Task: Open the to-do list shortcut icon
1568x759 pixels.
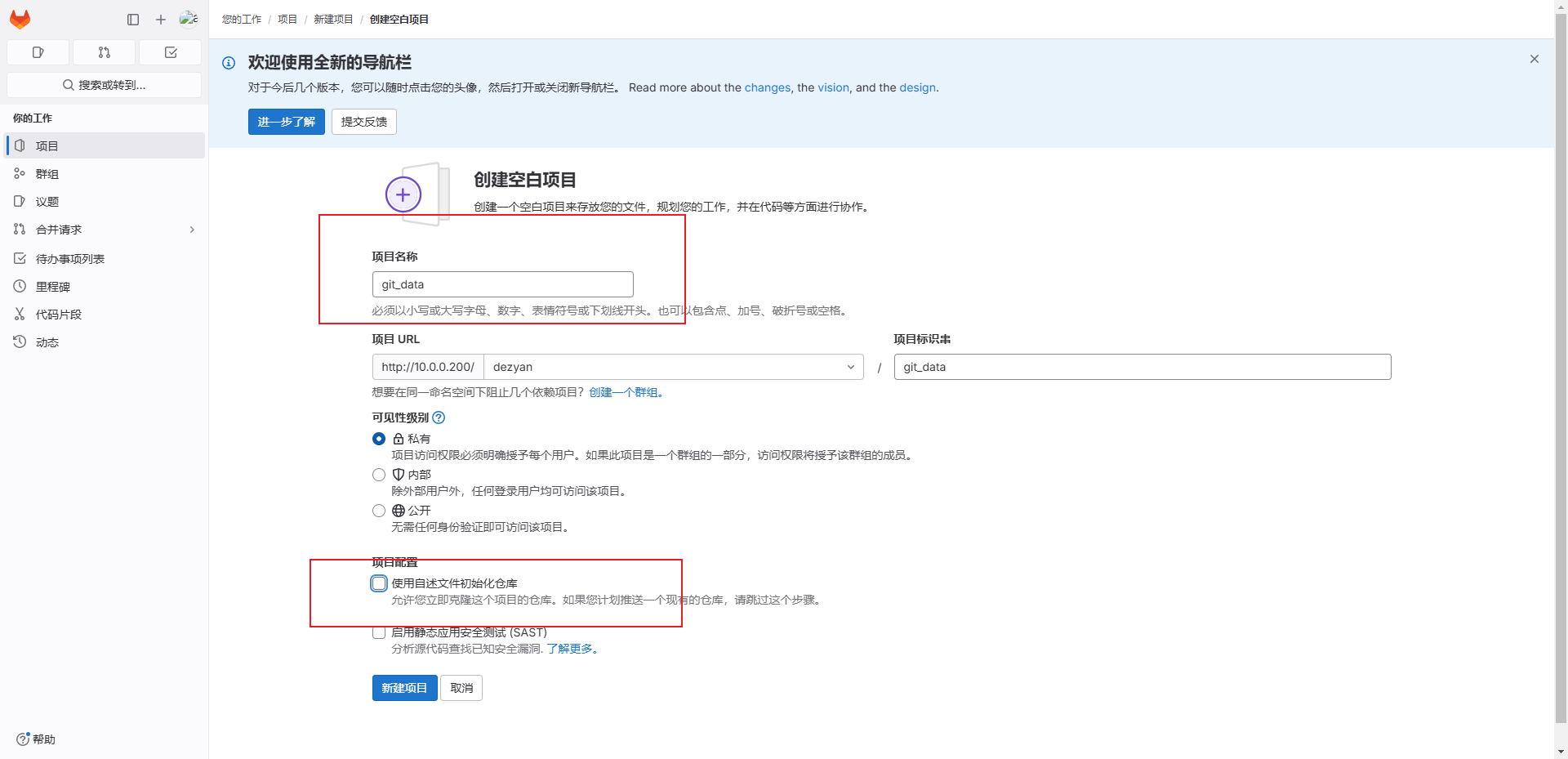Action: pyautogui.click(x=171, y=52)
